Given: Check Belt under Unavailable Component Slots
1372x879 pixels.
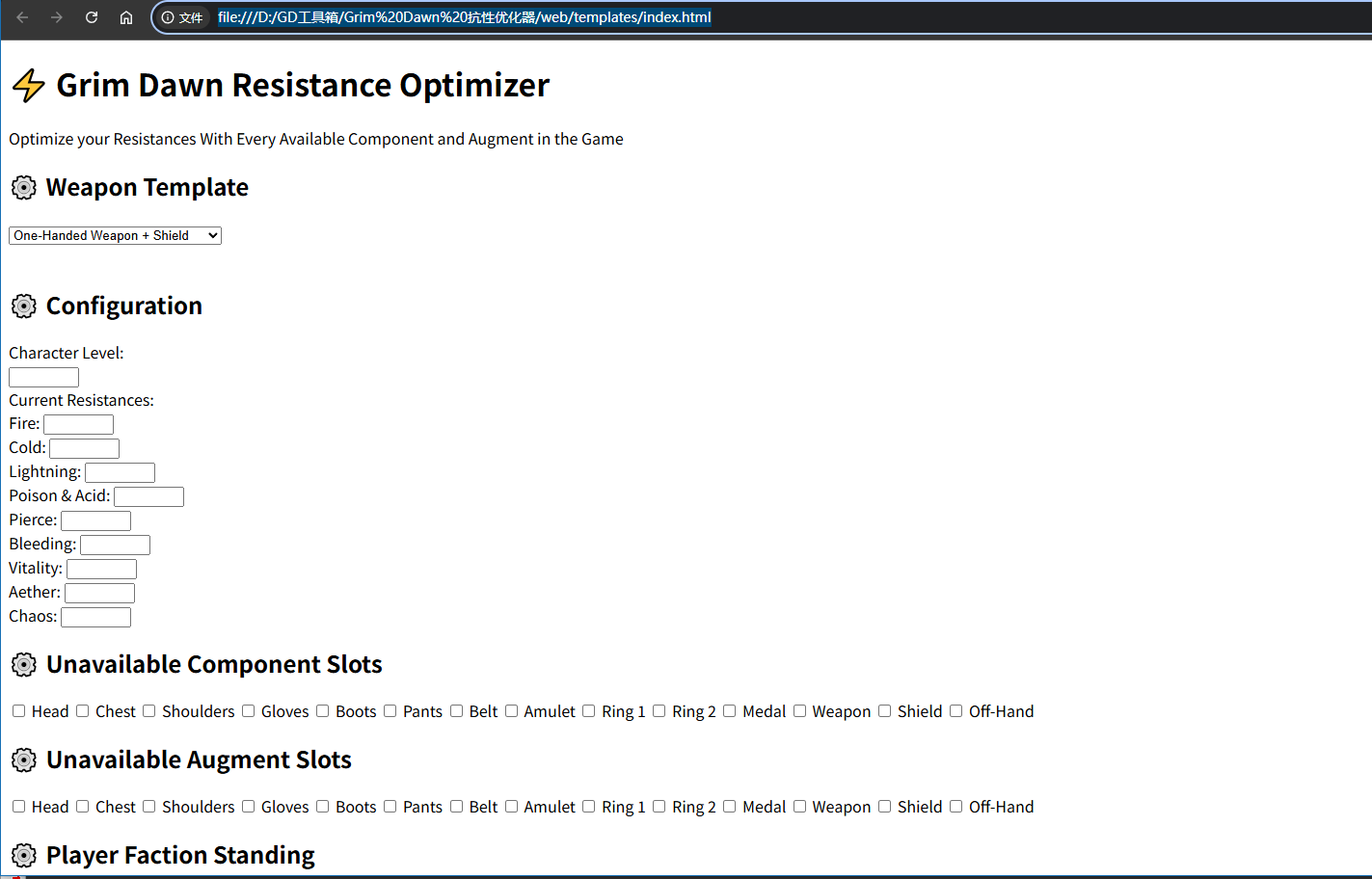Looking at the screenshot, I should 457,711.
